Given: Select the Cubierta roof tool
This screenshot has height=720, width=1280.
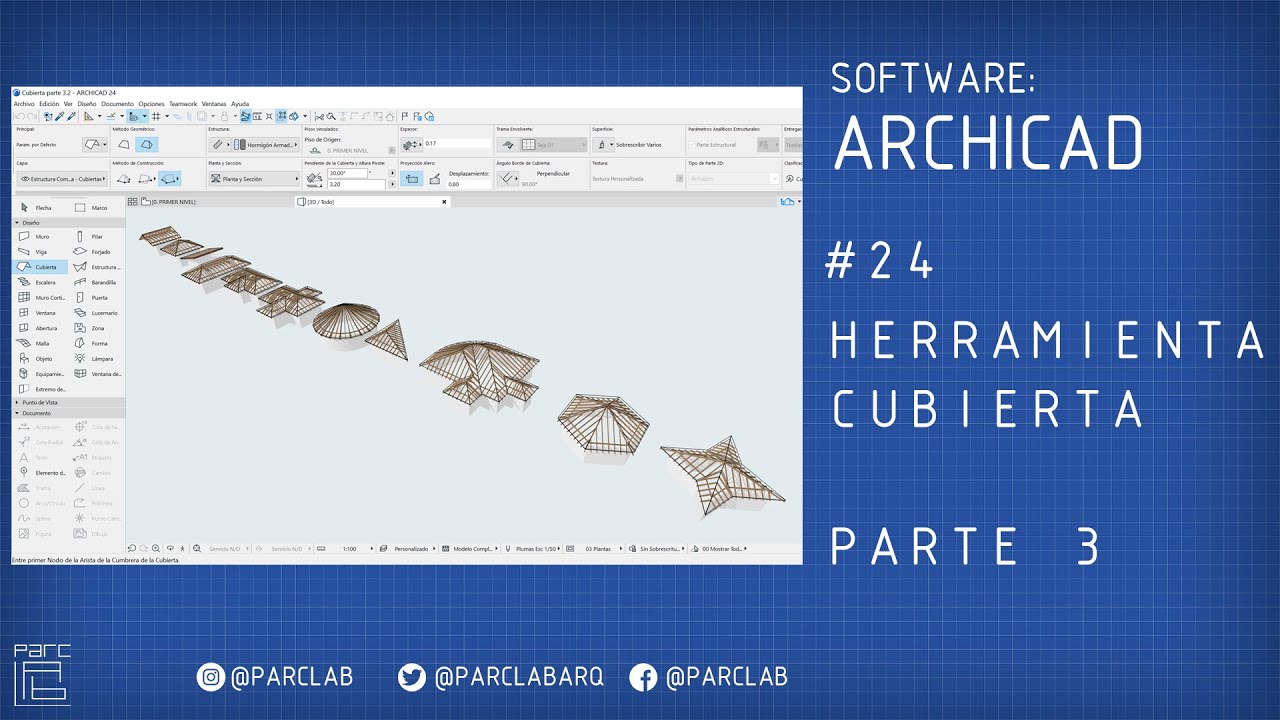Looking at the screenshot, I should click(40, 267).
